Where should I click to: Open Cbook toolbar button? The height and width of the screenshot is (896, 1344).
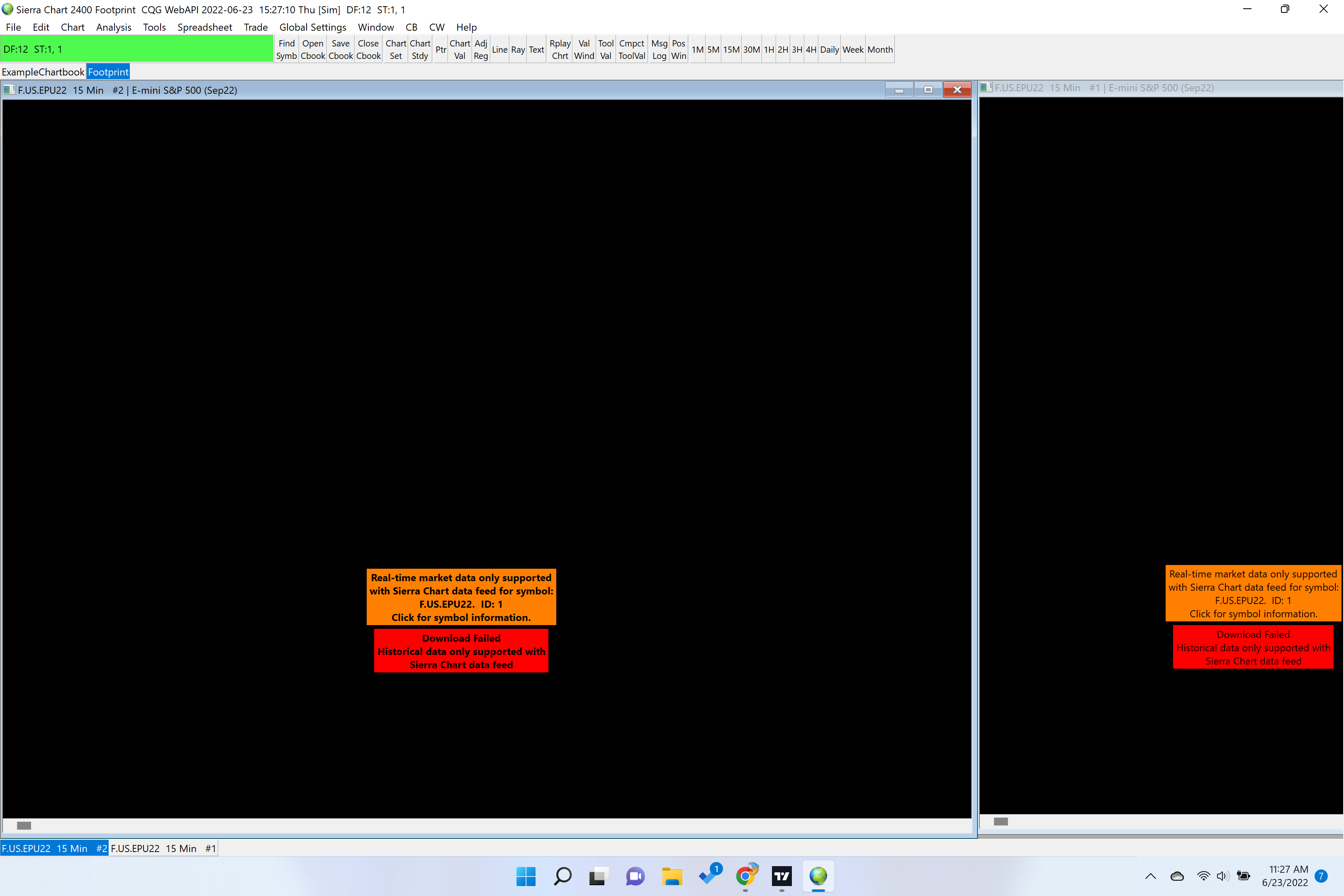point(313,49)
